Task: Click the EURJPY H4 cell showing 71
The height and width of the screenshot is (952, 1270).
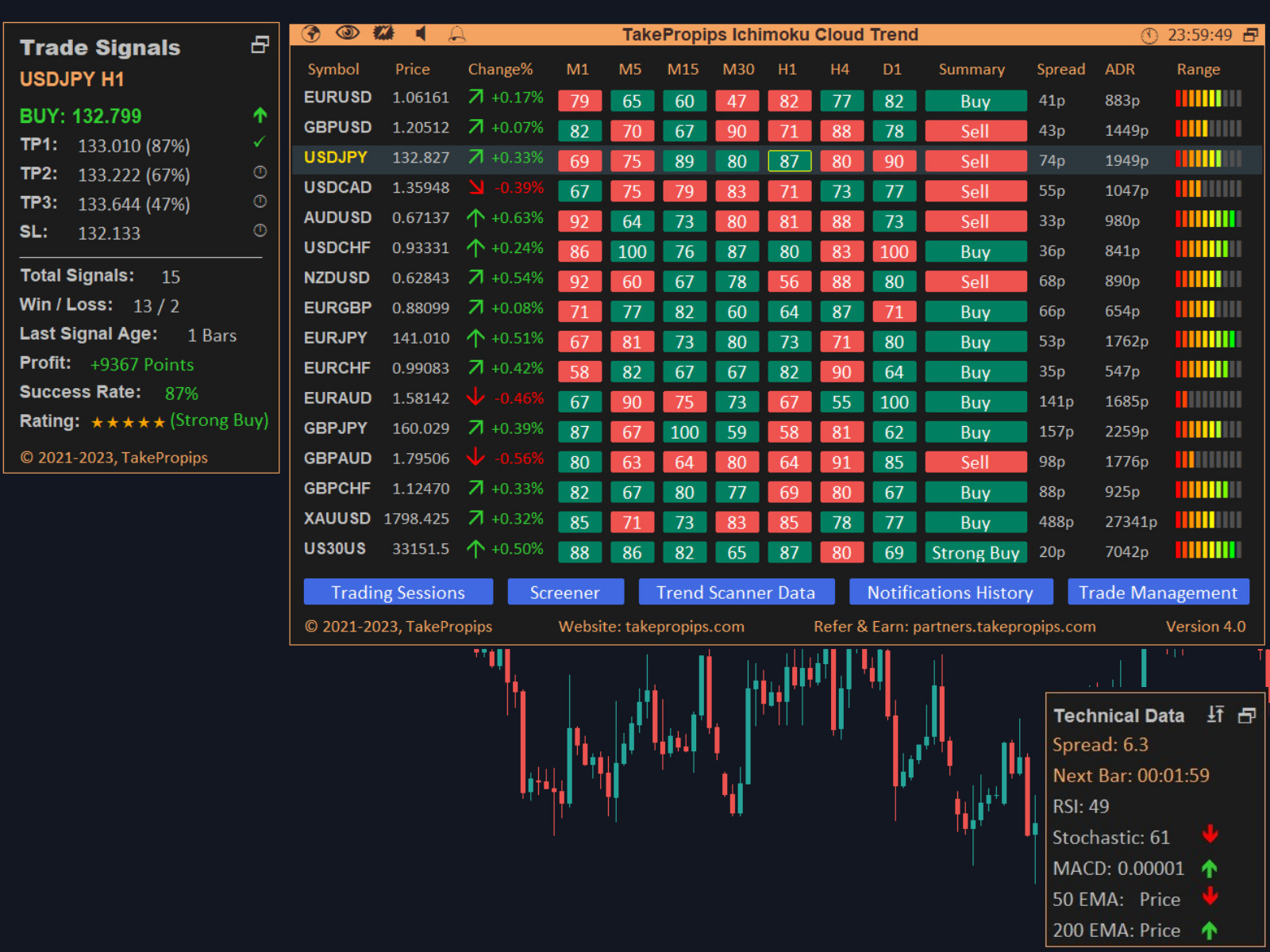Action: click(x=841, y=342)
